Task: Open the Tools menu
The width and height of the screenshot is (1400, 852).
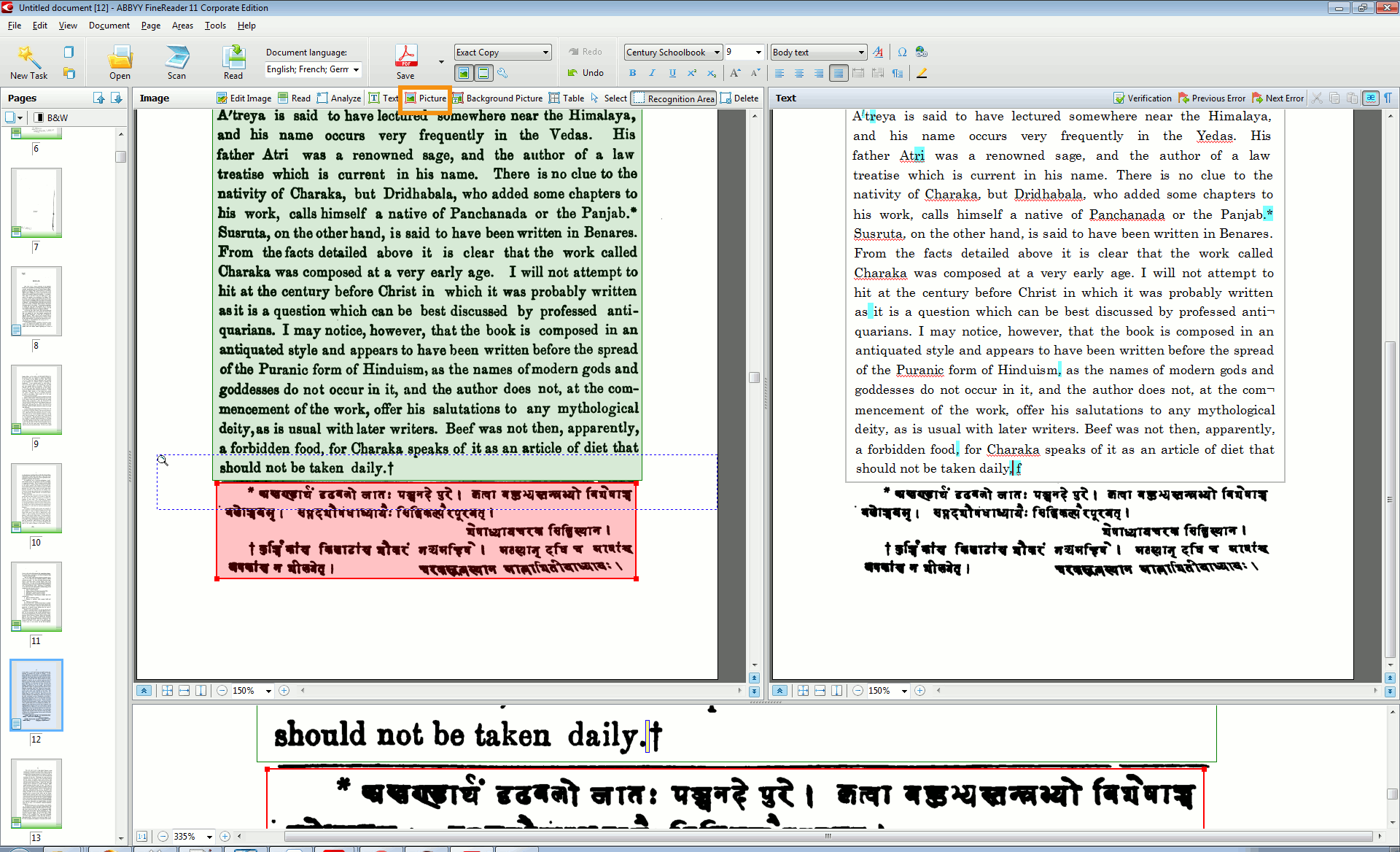Action: click(x=215, y=26)
